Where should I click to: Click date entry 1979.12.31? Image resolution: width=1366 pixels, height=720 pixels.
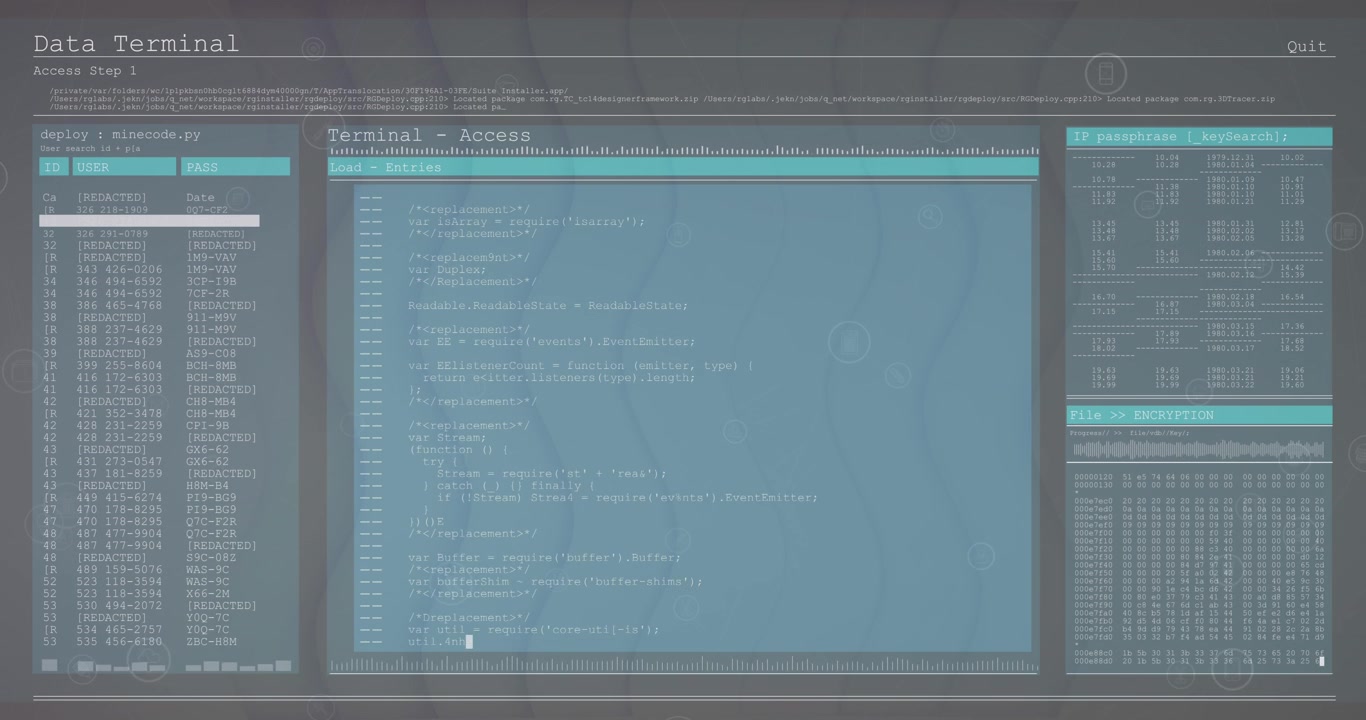1229,158
